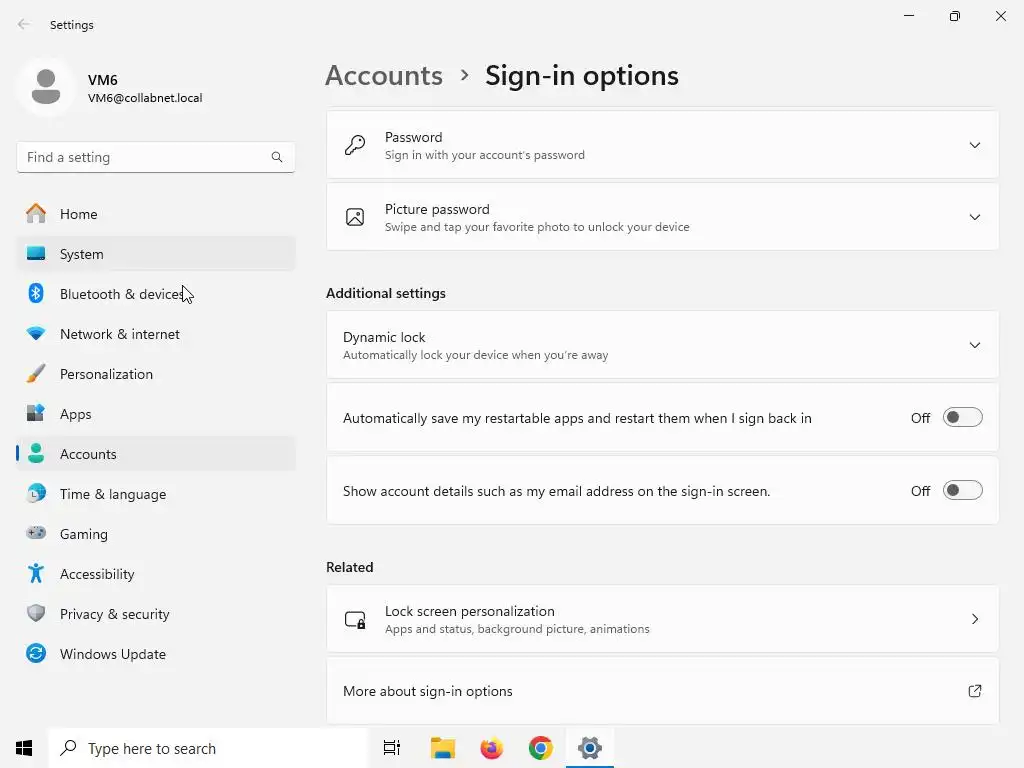Image resolution: width=1024 pixels, height=768 pixels.
Task: Click the Personalization paintbrush icon
Action: 36,374
